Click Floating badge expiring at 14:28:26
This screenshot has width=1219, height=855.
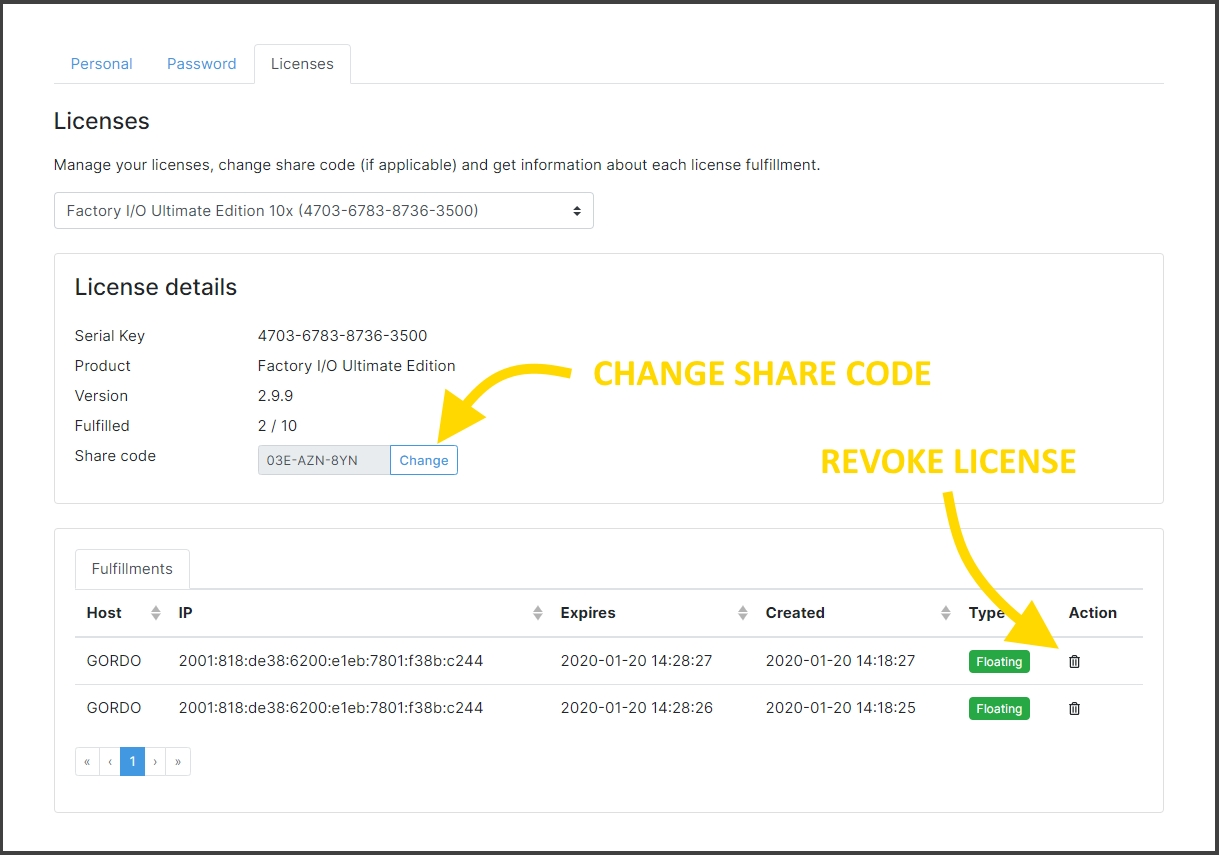click(x=999, y=708)
